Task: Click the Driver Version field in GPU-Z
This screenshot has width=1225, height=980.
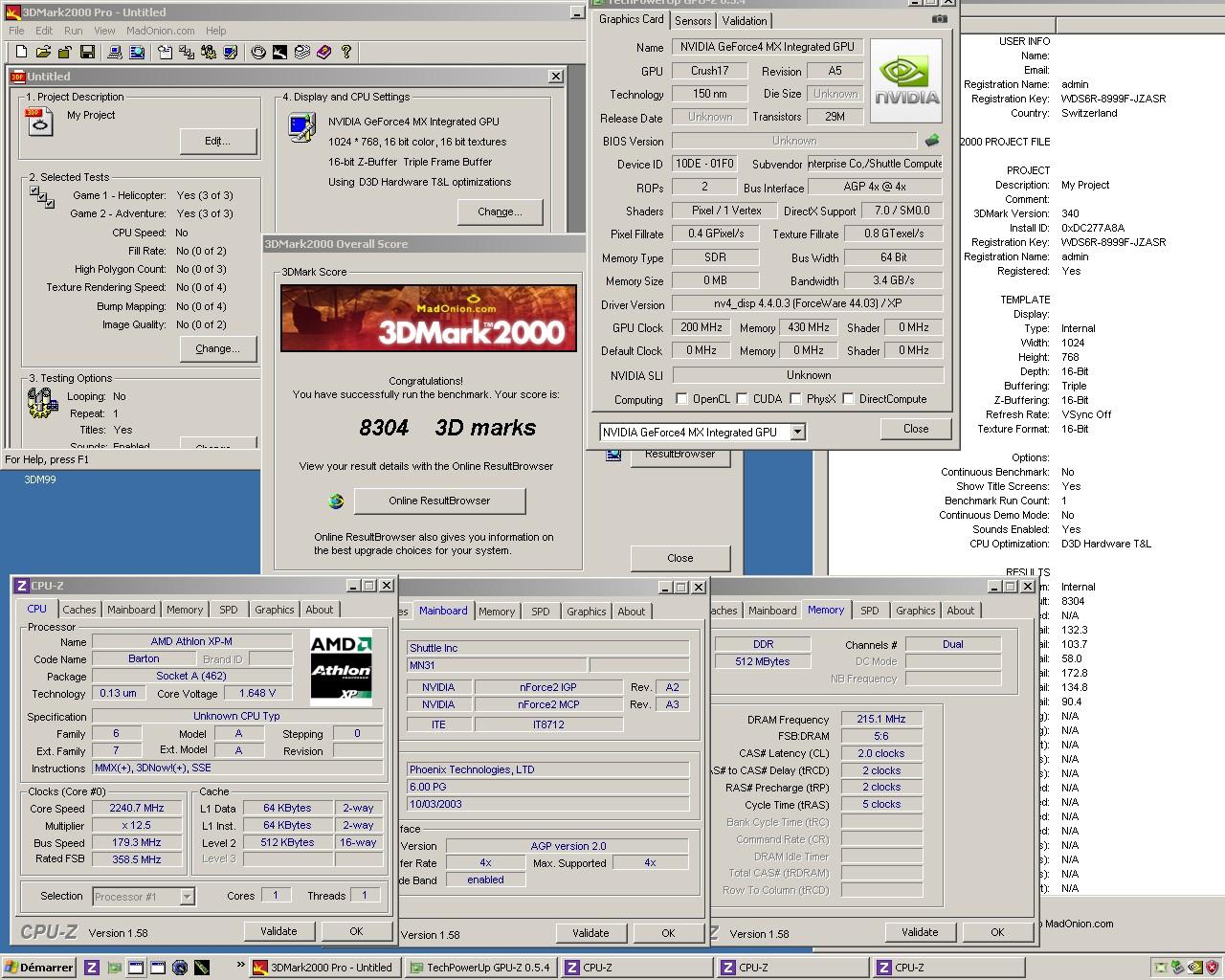Action: click(807, 303)
